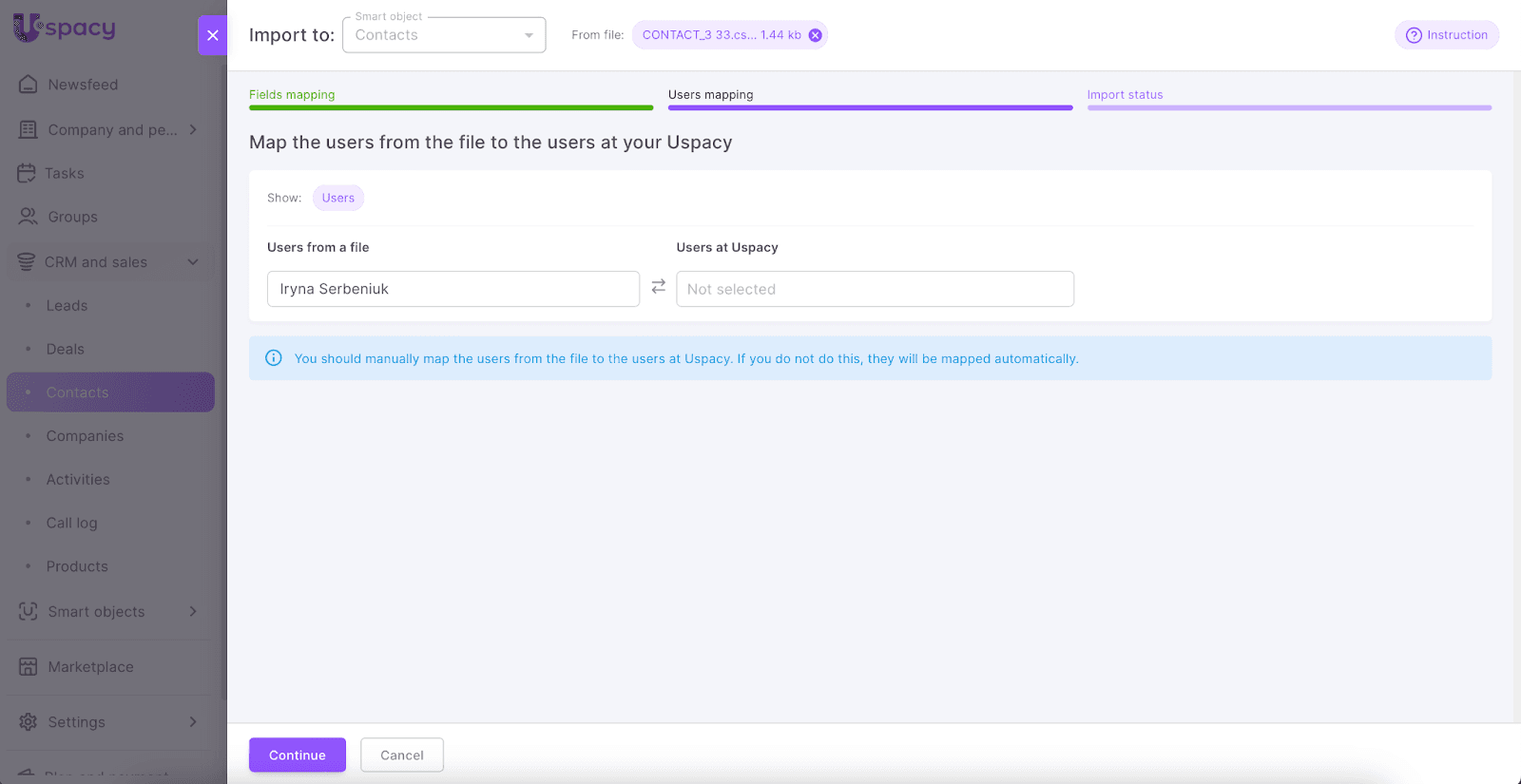Screen dimensions: 1521x784
Task: Open the Users at Uspacy selector
Action: (875, 289)
